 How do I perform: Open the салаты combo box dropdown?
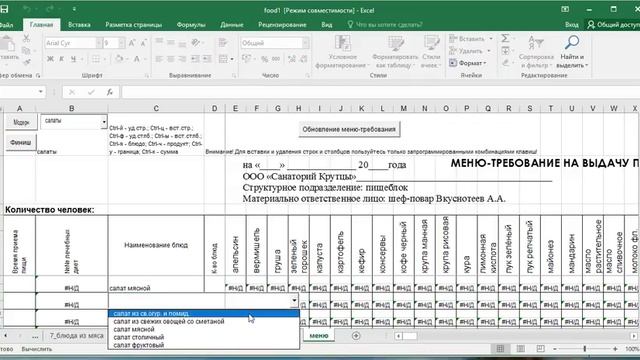(x=104, y=122)
